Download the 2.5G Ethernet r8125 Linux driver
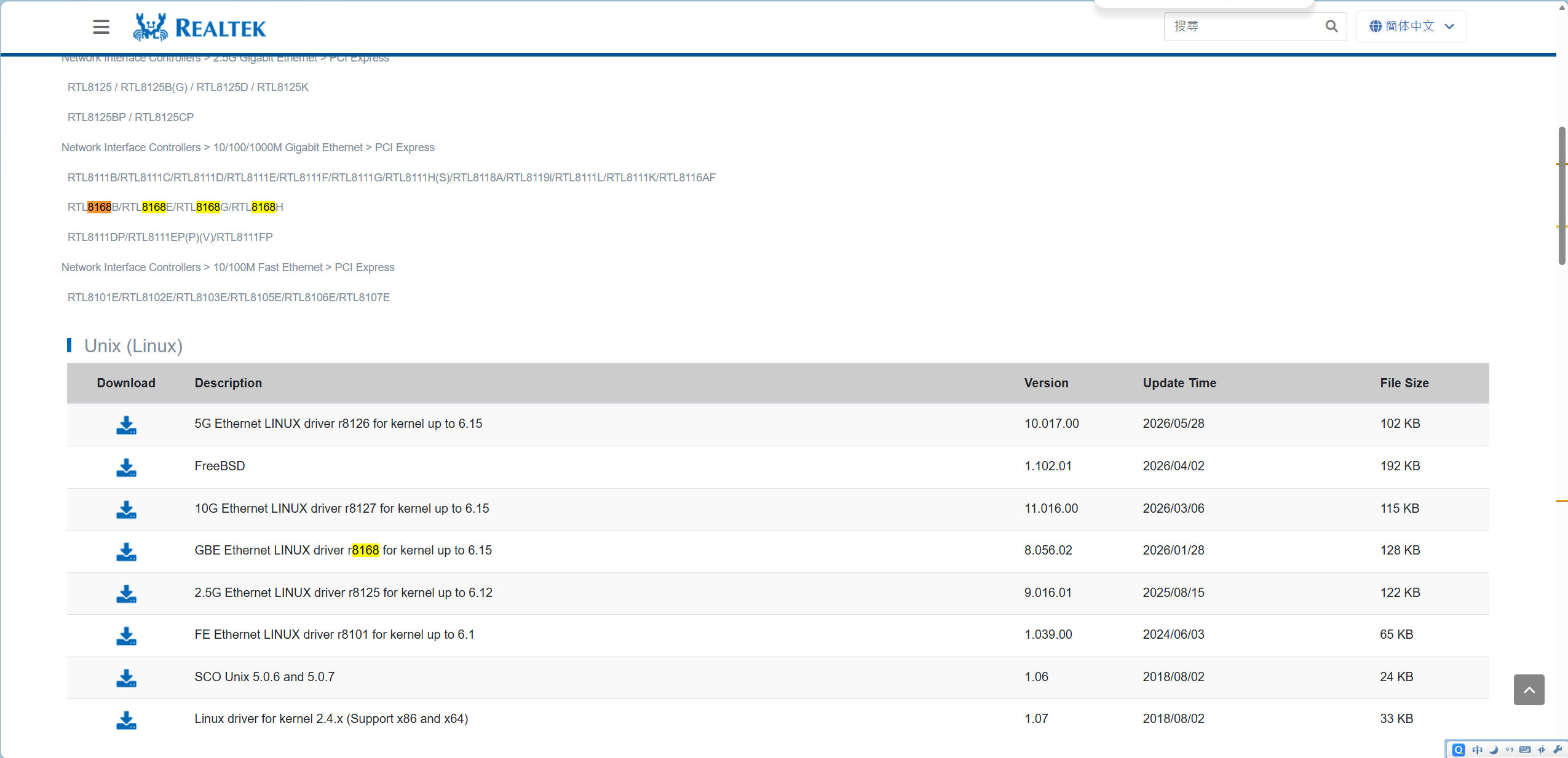 [126, 594]
